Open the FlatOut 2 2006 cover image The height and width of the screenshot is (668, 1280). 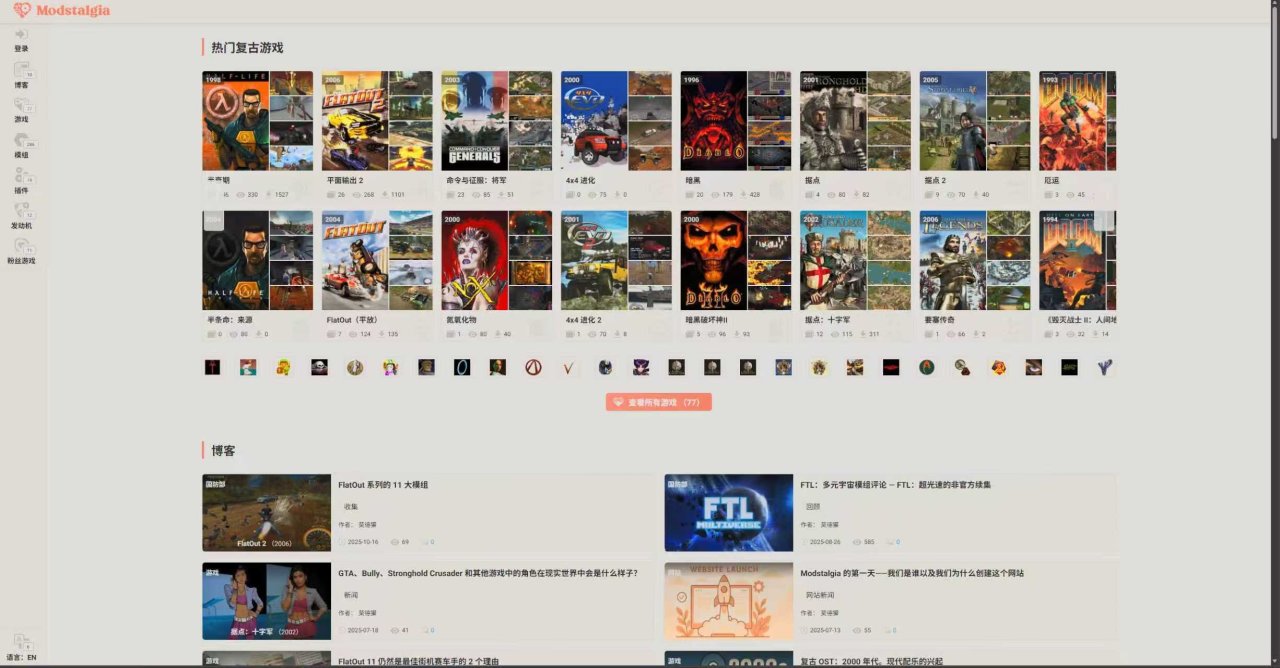355,121
